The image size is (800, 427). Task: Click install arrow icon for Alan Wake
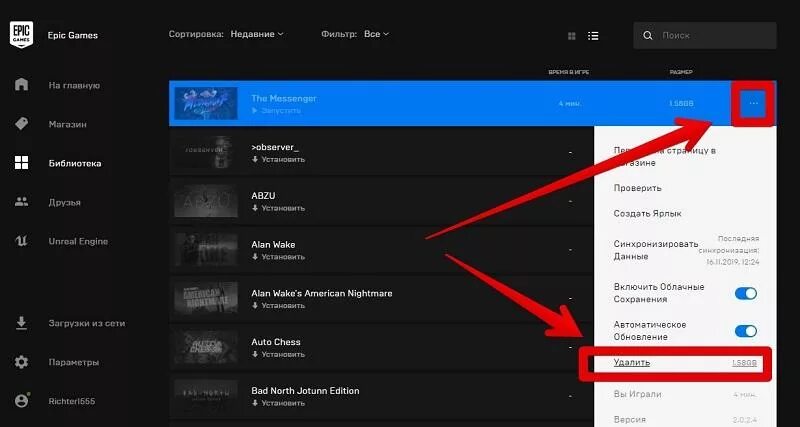pyautogui.click(x=255, y=257)
